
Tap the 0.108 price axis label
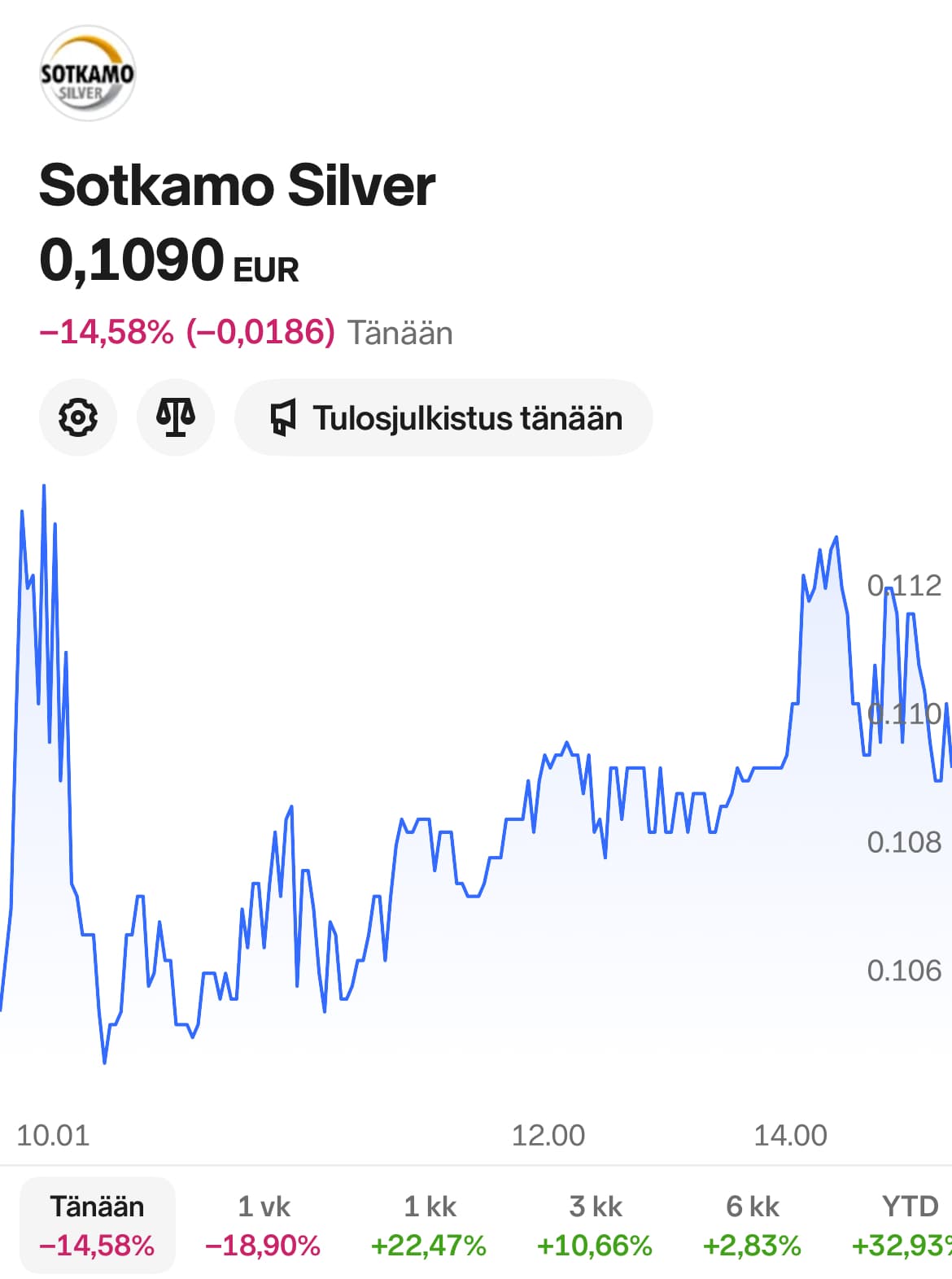(x=904, y=842)
